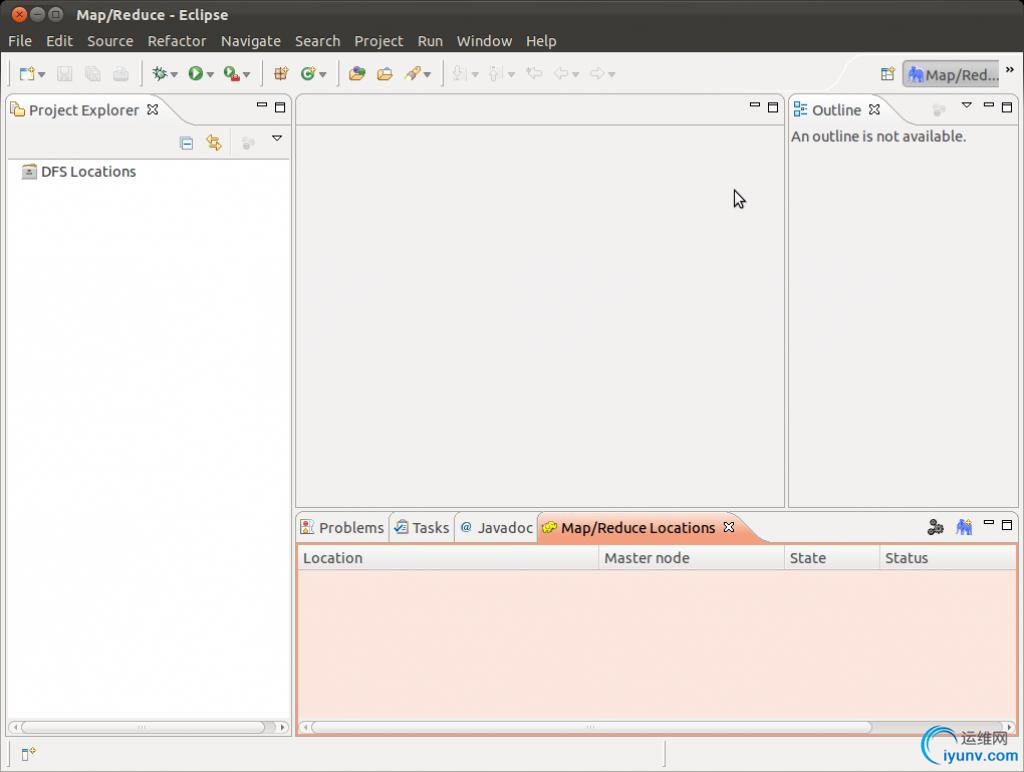This screenshot has width=1024, height=772.
Task: Click the Next Annotation icon
Action: pos(460,73)
